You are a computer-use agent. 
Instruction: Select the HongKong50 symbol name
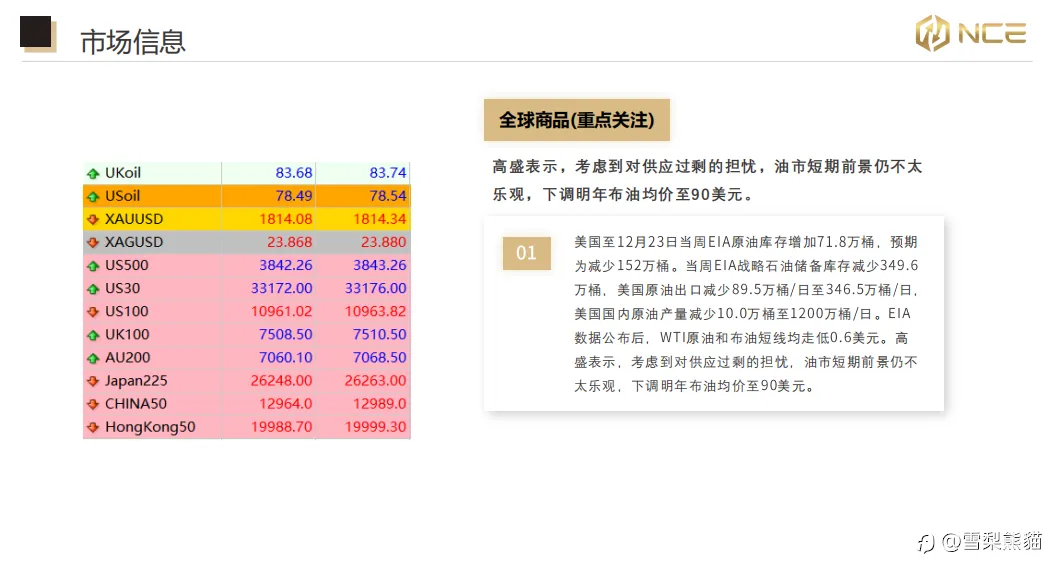click(150, 427)
